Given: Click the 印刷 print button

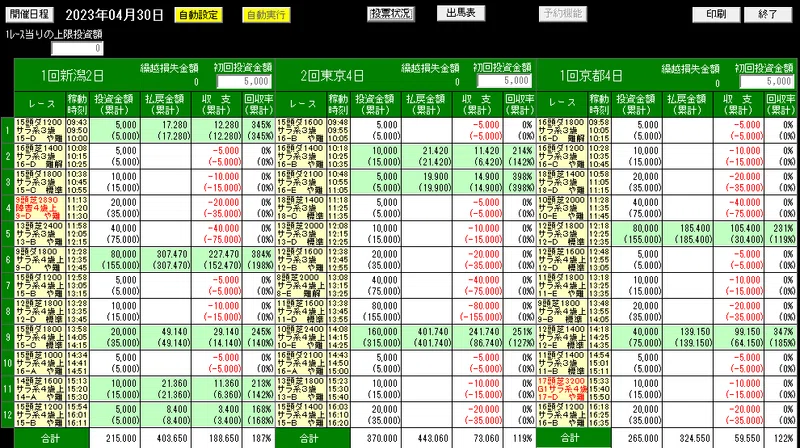Looking at the screenshot, I should [x=716, y=14].
